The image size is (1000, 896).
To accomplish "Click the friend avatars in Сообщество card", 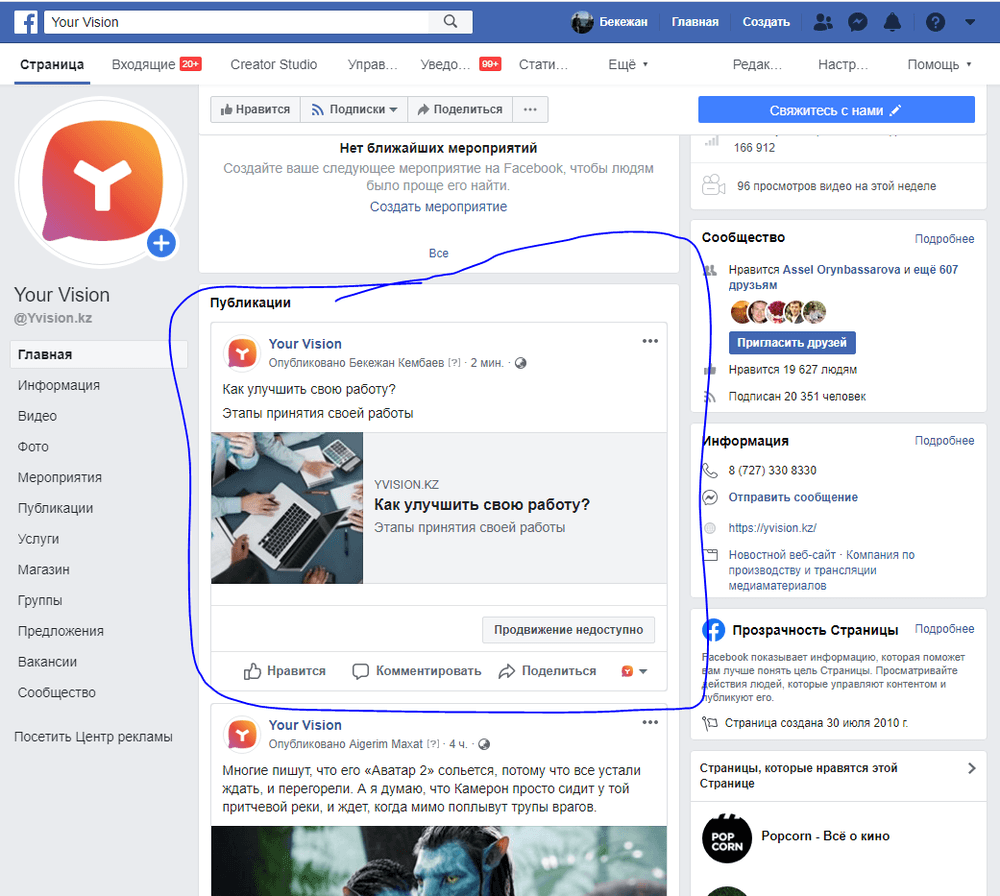I will pos(778,312).
